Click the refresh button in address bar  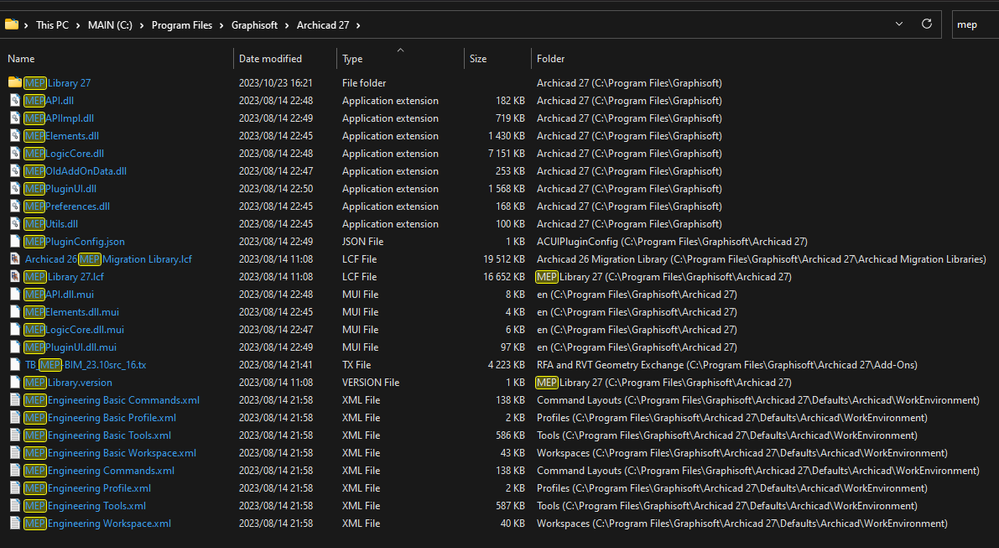click(x=927, y=24)
